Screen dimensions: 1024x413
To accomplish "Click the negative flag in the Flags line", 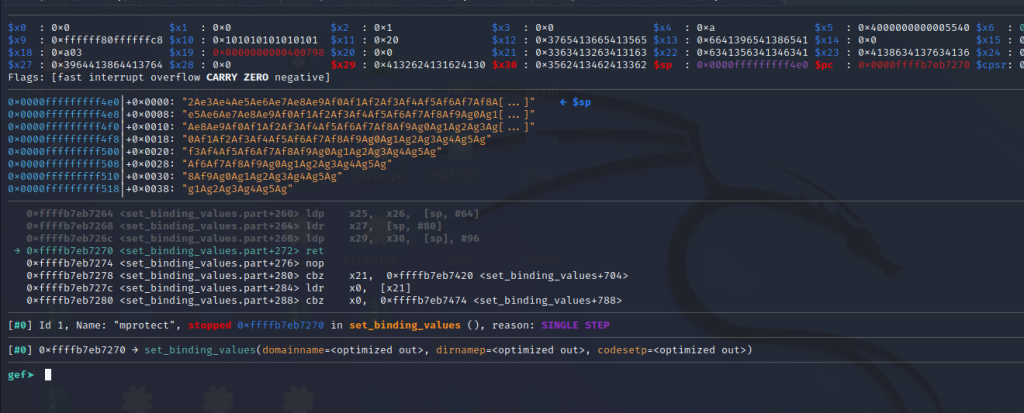I will click(304, 77).
